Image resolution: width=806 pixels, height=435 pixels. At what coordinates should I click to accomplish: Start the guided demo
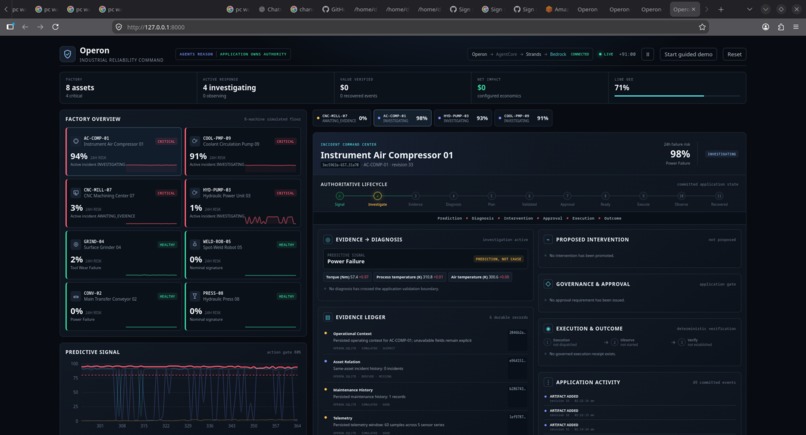coord(688,54)
